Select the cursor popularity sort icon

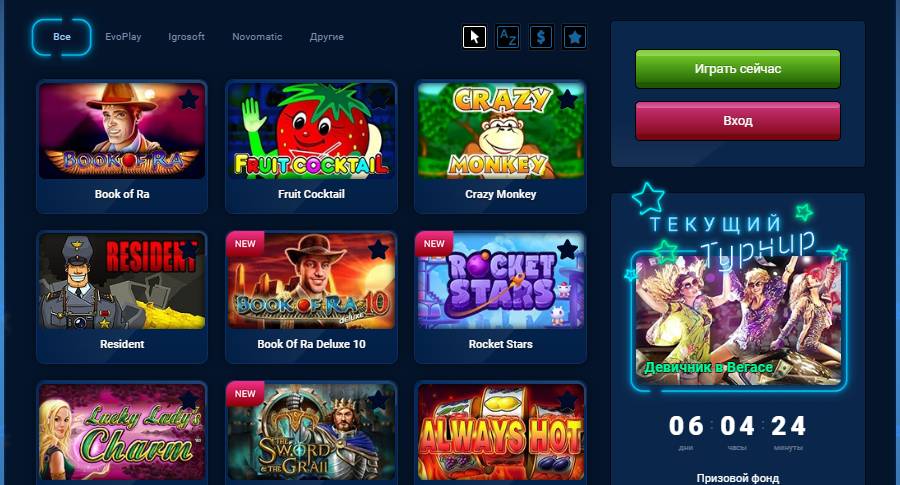point(474,37)
